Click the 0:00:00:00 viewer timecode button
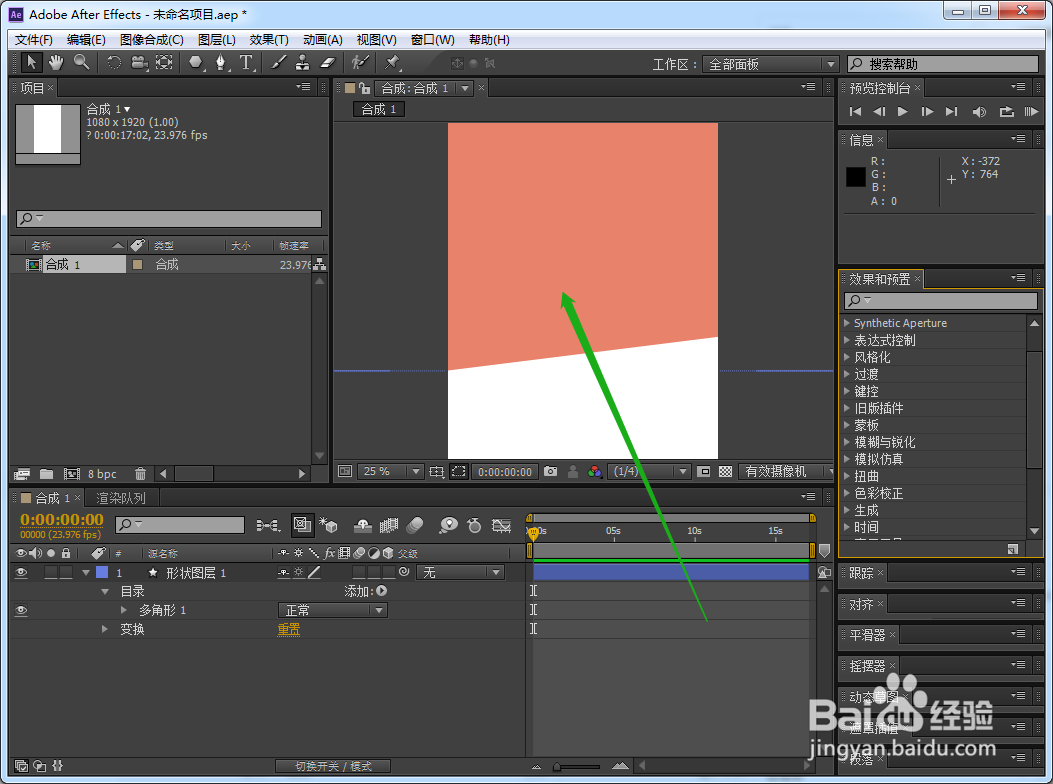Screen dimensions: 1053x784 click(x=505, y=472)
